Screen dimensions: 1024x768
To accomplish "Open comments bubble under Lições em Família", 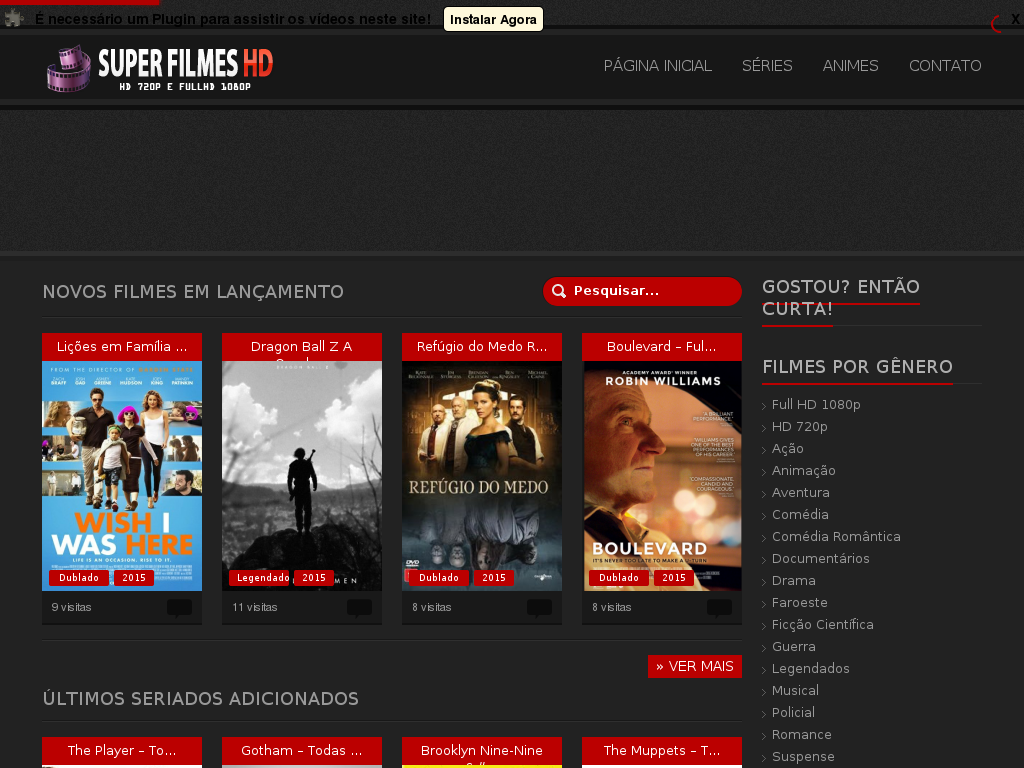I will [179, 608].
